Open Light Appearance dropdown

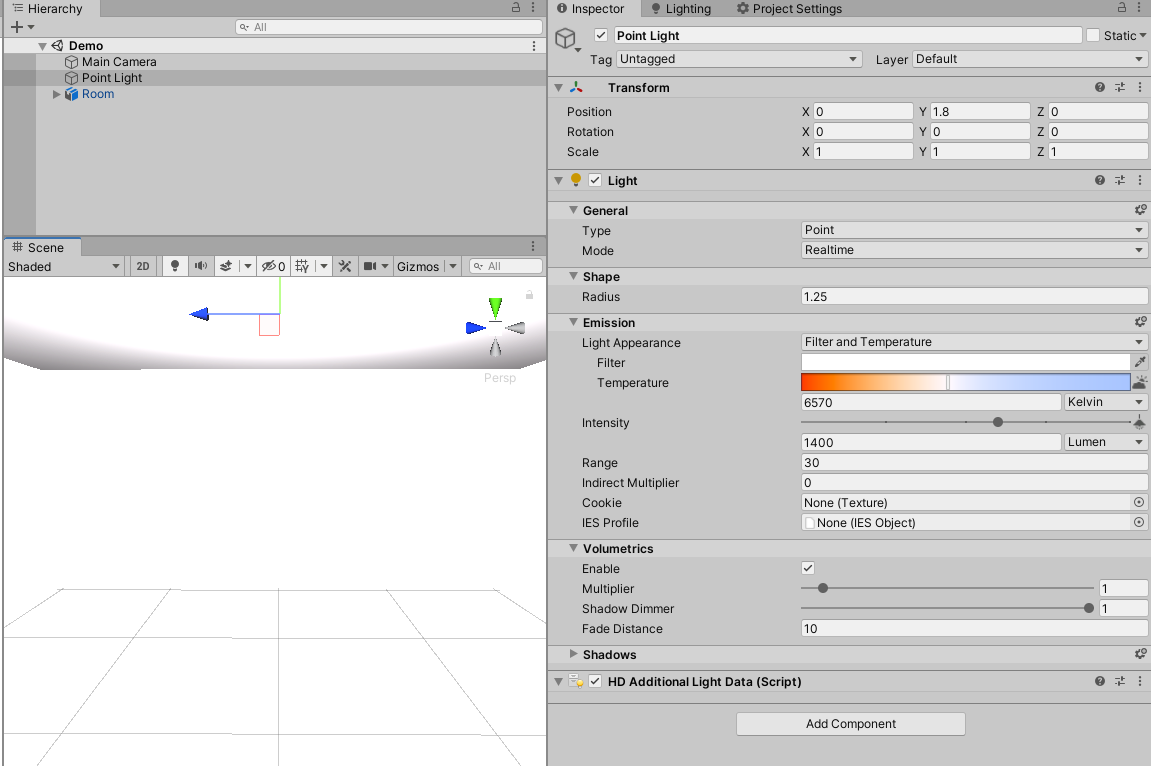(974, 342)
